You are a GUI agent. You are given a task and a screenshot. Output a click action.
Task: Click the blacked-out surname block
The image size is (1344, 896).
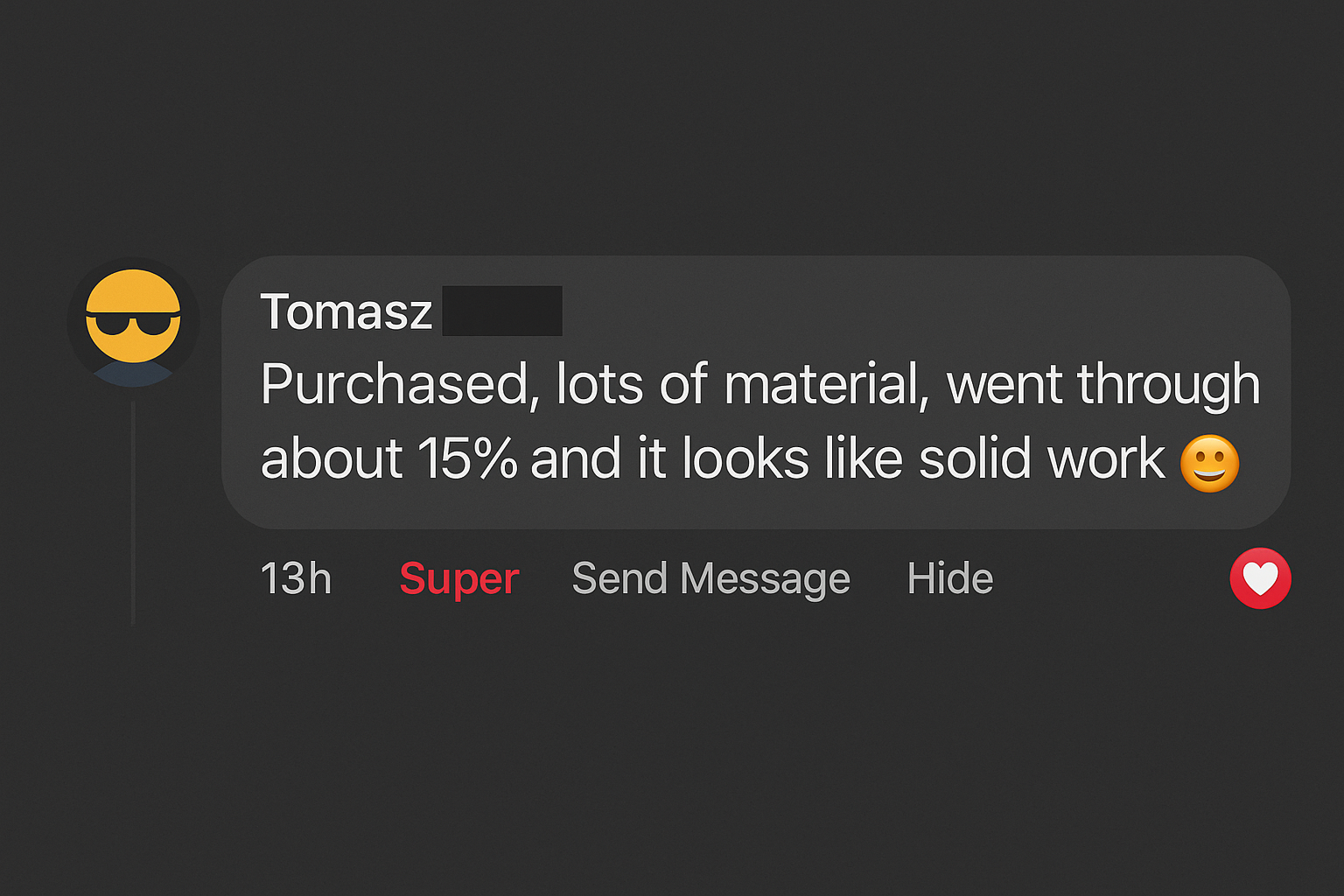point(502,311)
